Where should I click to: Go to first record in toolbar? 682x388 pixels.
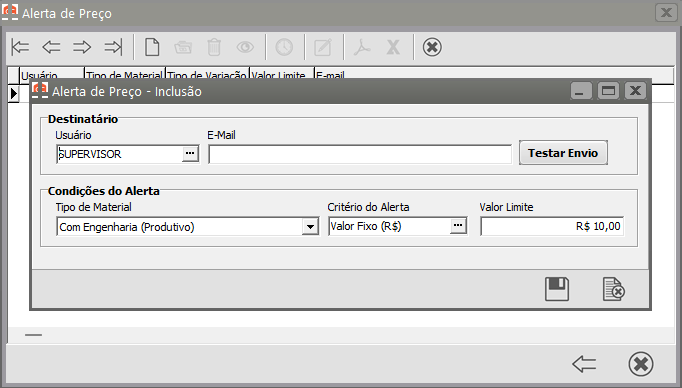[20, 47]
